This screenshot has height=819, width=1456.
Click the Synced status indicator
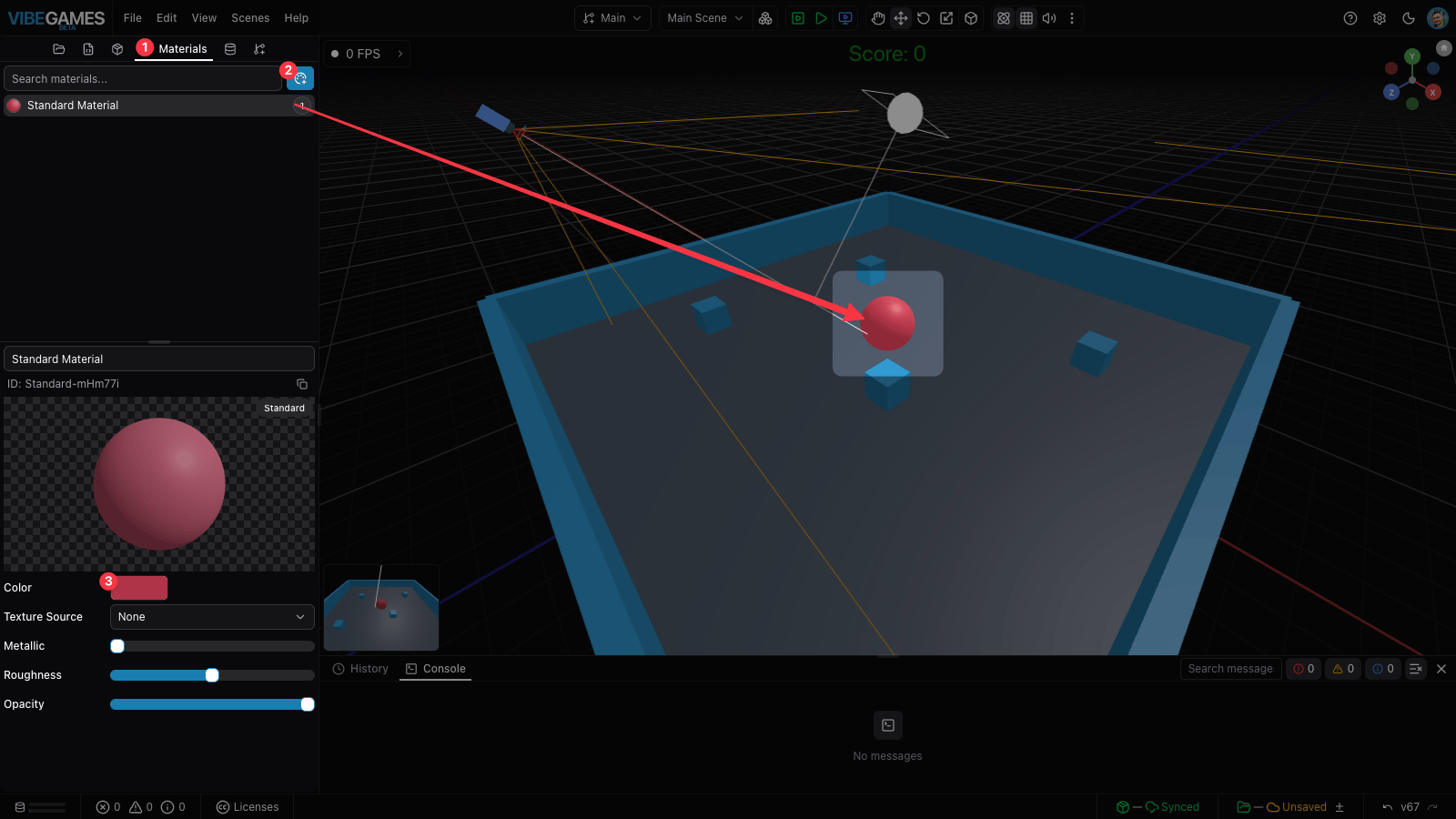coord(1158,807)
